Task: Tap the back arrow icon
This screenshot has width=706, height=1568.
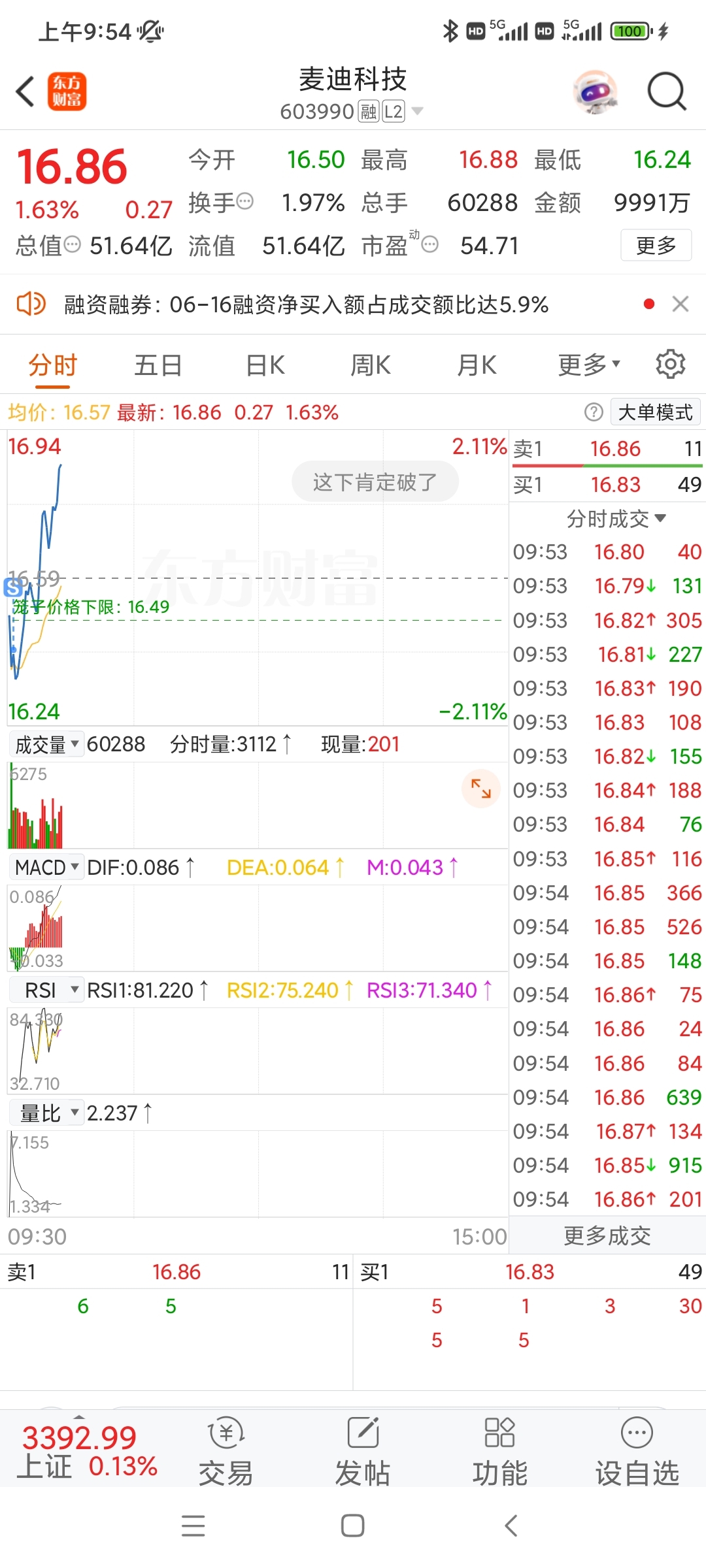Action: 25,91
